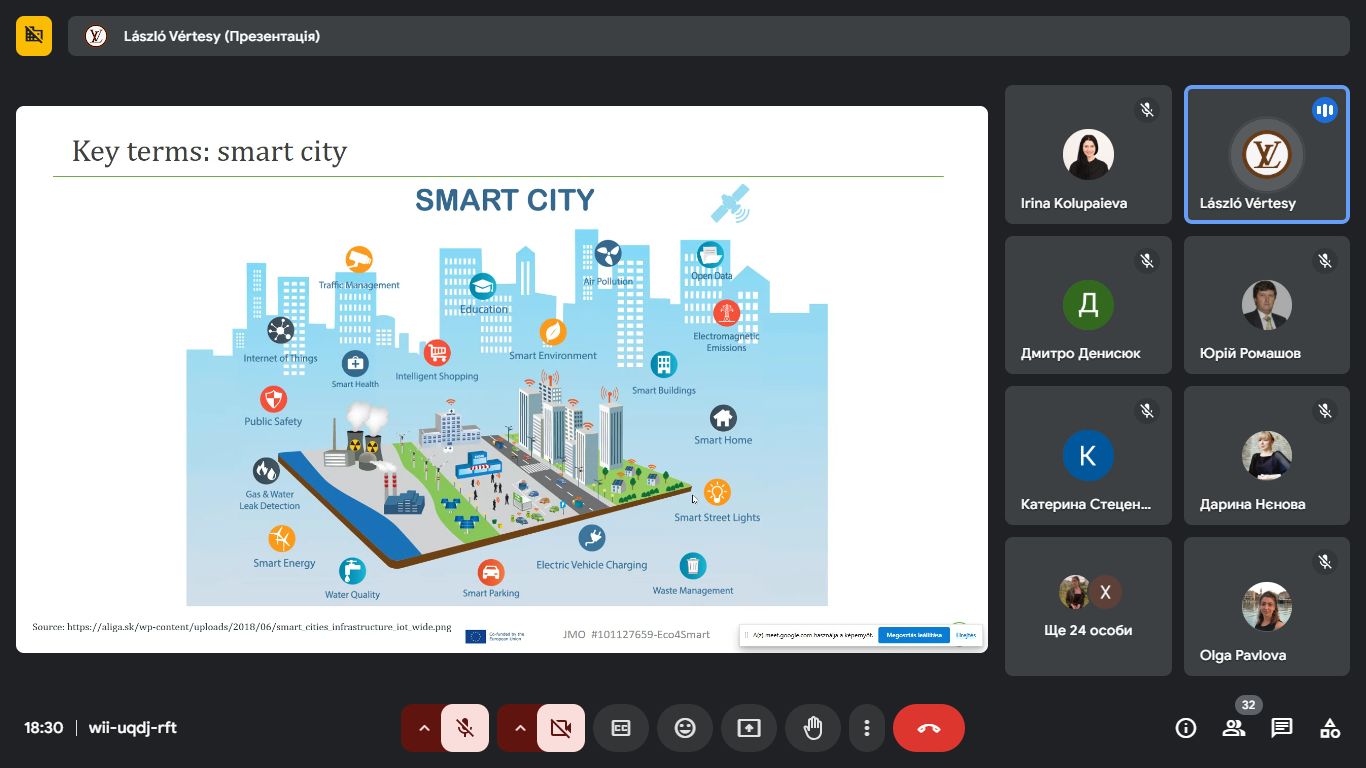The width and height of the screenshot is (1366, 768).
Task: Click 'Megosztás leállítása' stop sharing button
Action: (x=913, y=635)
